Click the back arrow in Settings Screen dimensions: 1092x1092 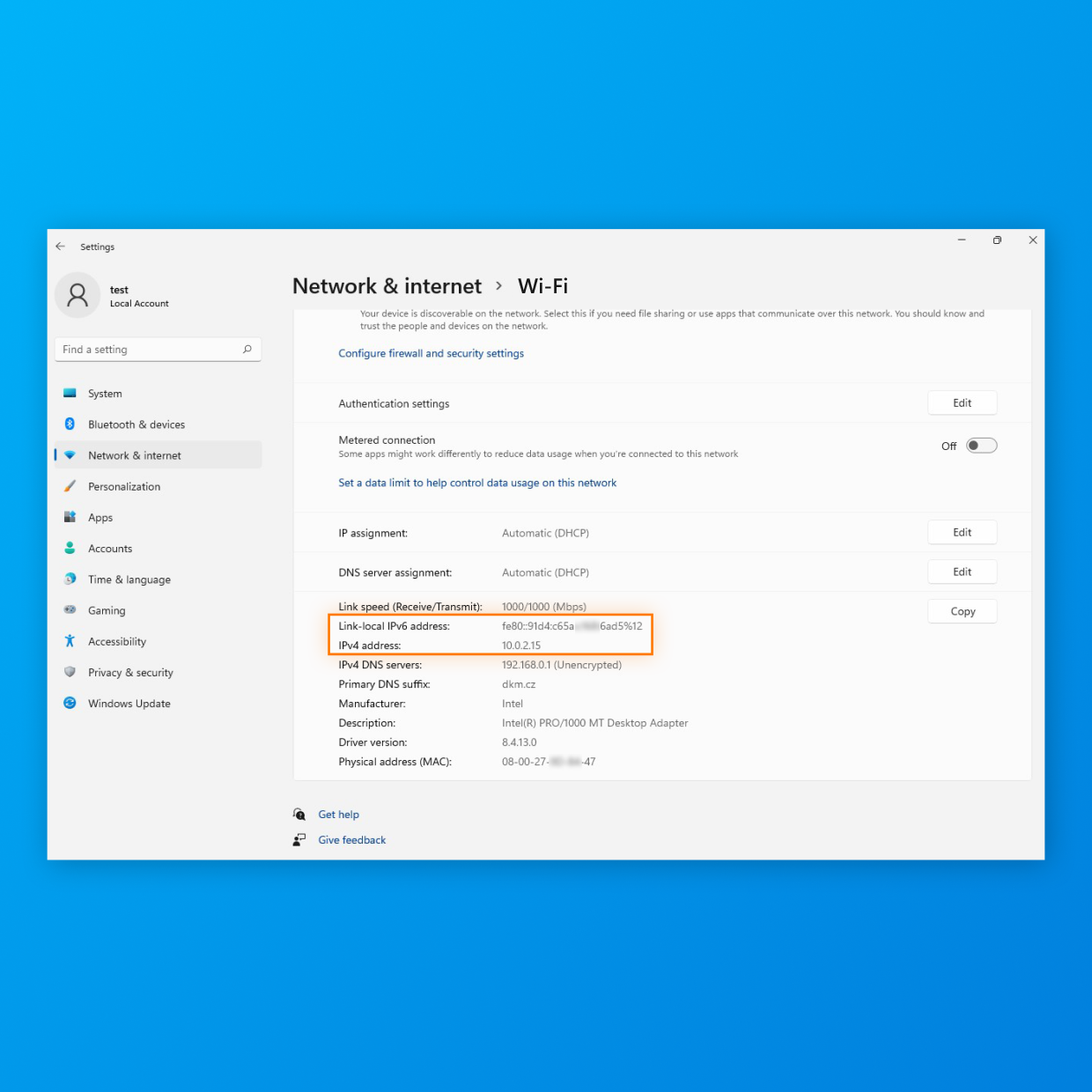[60, 247]
